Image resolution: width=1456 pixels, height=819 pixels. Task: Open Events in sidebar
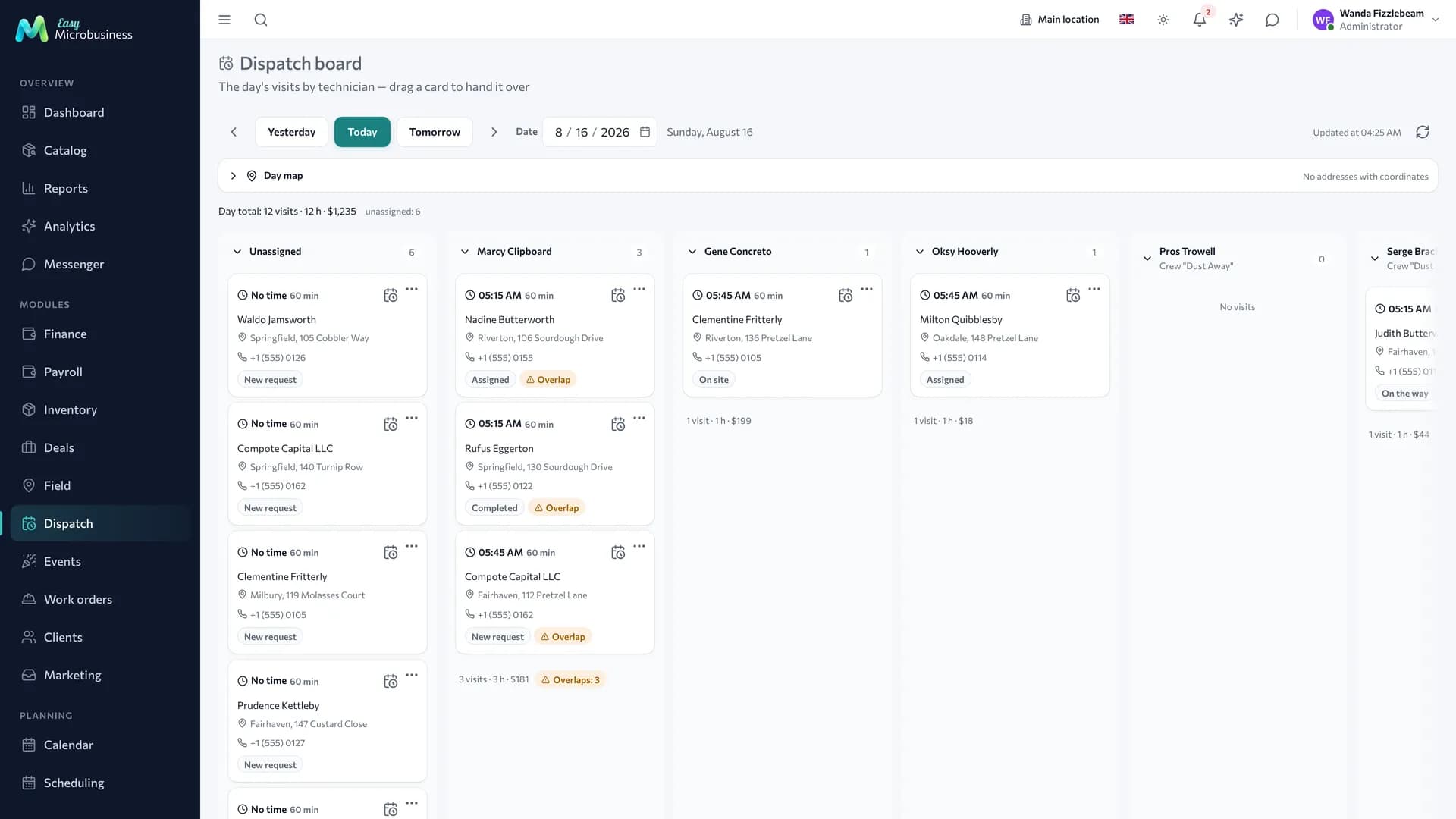[100, 561]
